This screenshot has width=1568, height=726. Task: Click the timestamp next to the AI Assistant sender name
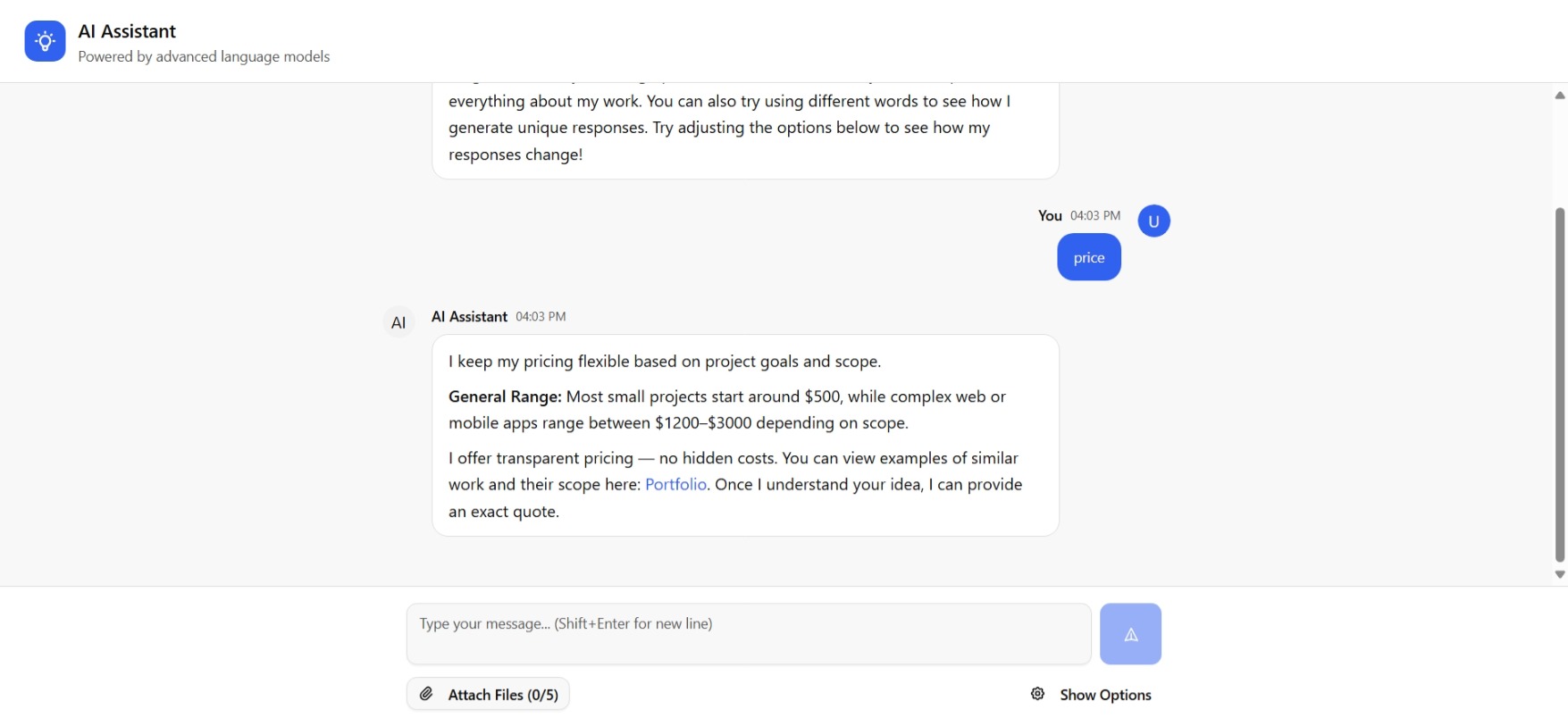pyautogui.click(x=541, y=317)
